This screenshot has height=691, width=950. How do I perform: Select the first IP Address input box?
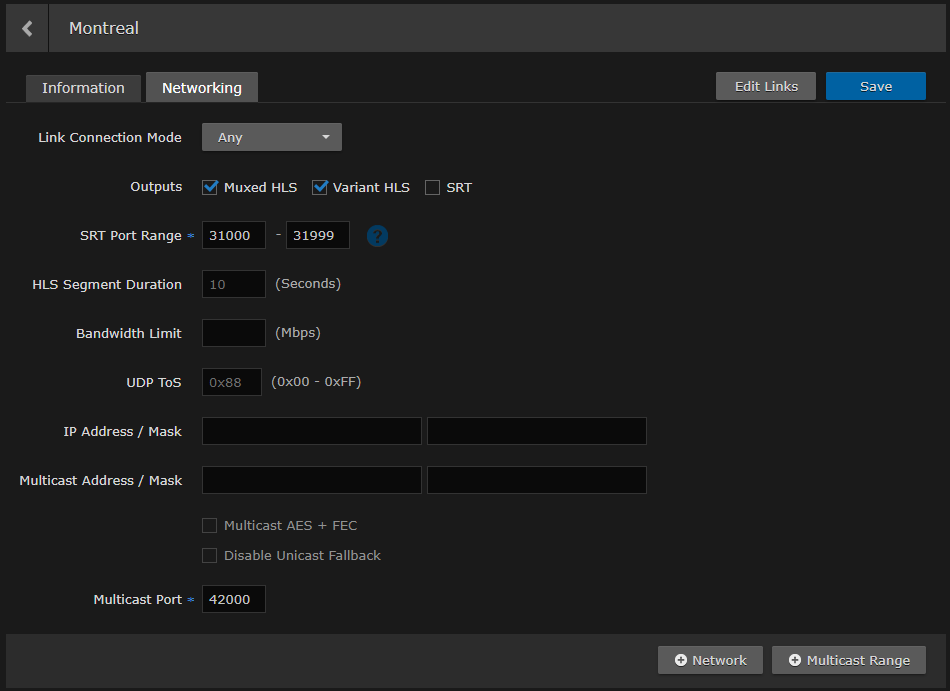click(311, 431)
